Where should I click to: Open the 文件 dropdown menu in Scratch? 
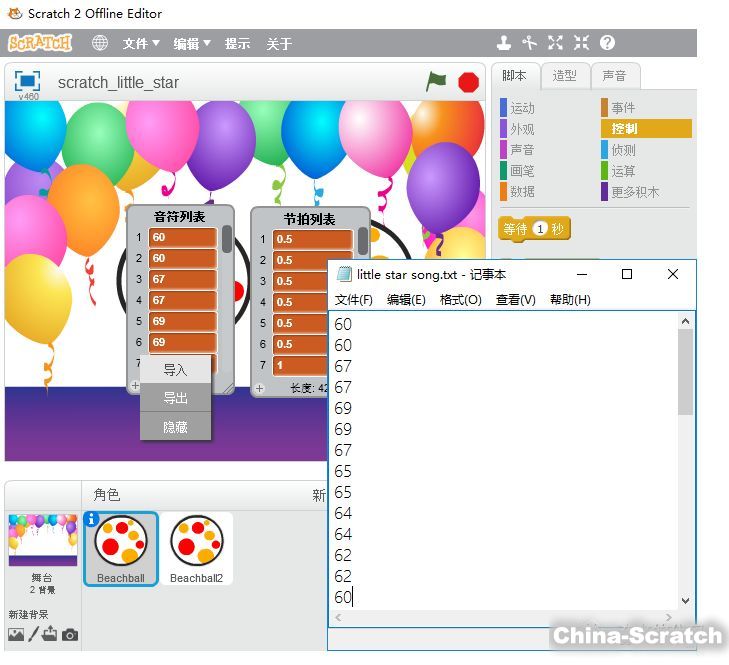click(141, 43)
